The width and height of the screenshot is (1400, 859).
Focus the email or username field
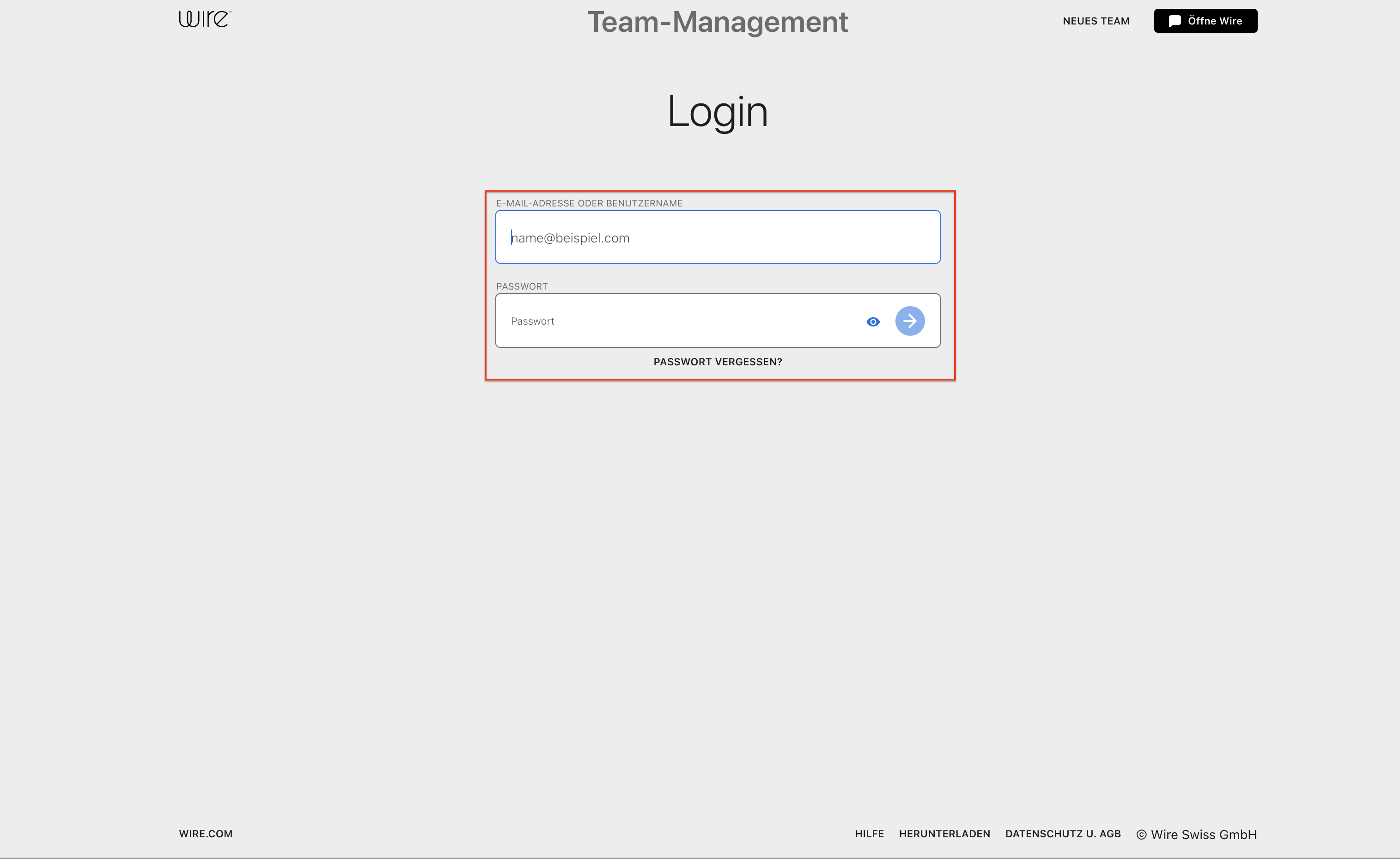coord(718,237)
